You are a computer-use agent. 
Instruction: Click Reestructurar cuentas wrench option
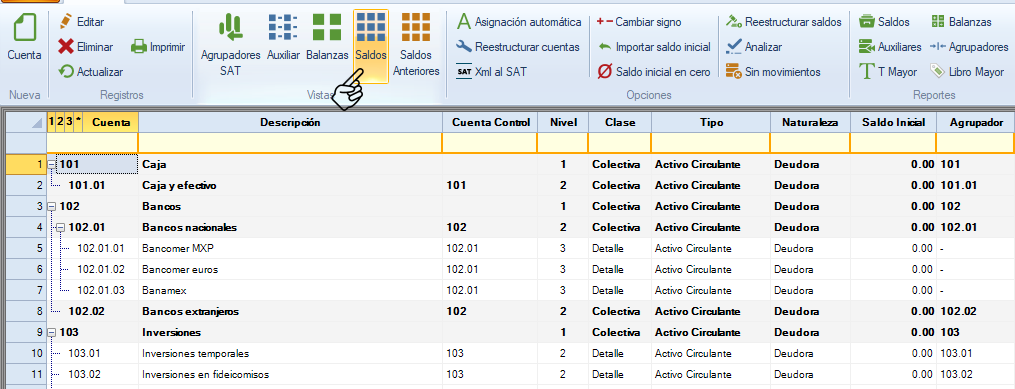[518, 47]
